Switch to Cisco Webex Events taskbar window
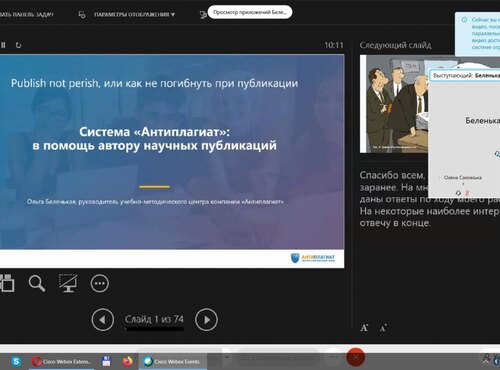Viewport: 500px width, 370px height. tap(172, 361)
